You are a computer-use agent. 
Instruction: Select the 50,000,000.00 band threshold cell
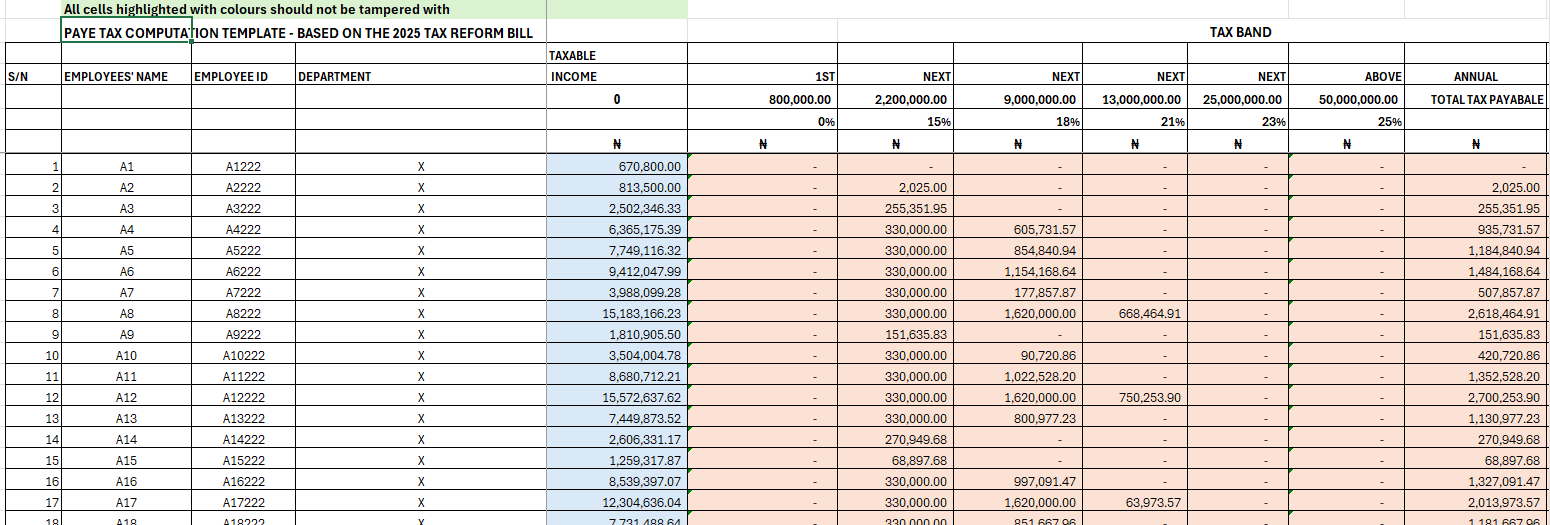[1347, 99]
